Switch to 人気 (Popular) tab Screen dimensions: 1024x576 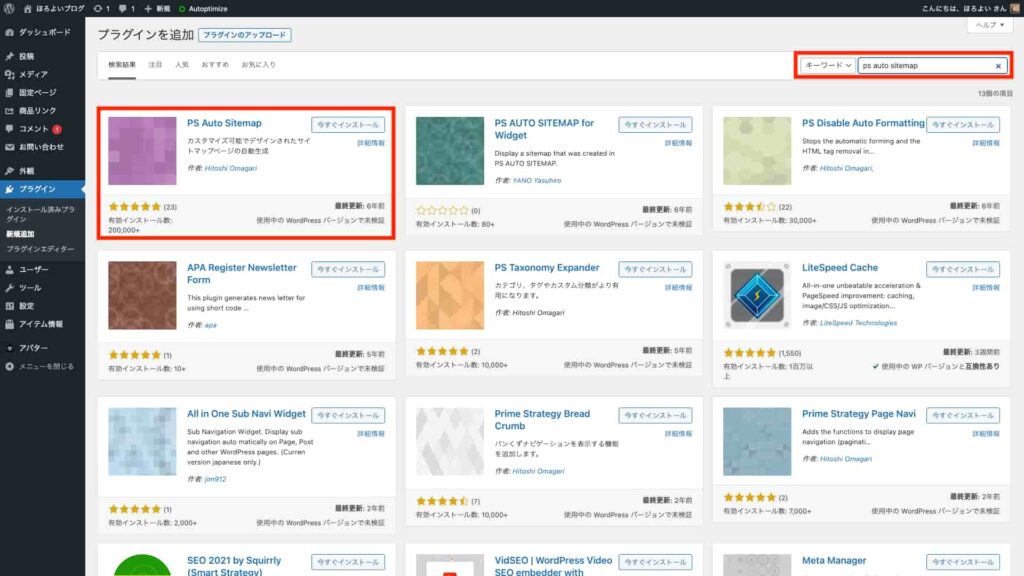(182, 65)
